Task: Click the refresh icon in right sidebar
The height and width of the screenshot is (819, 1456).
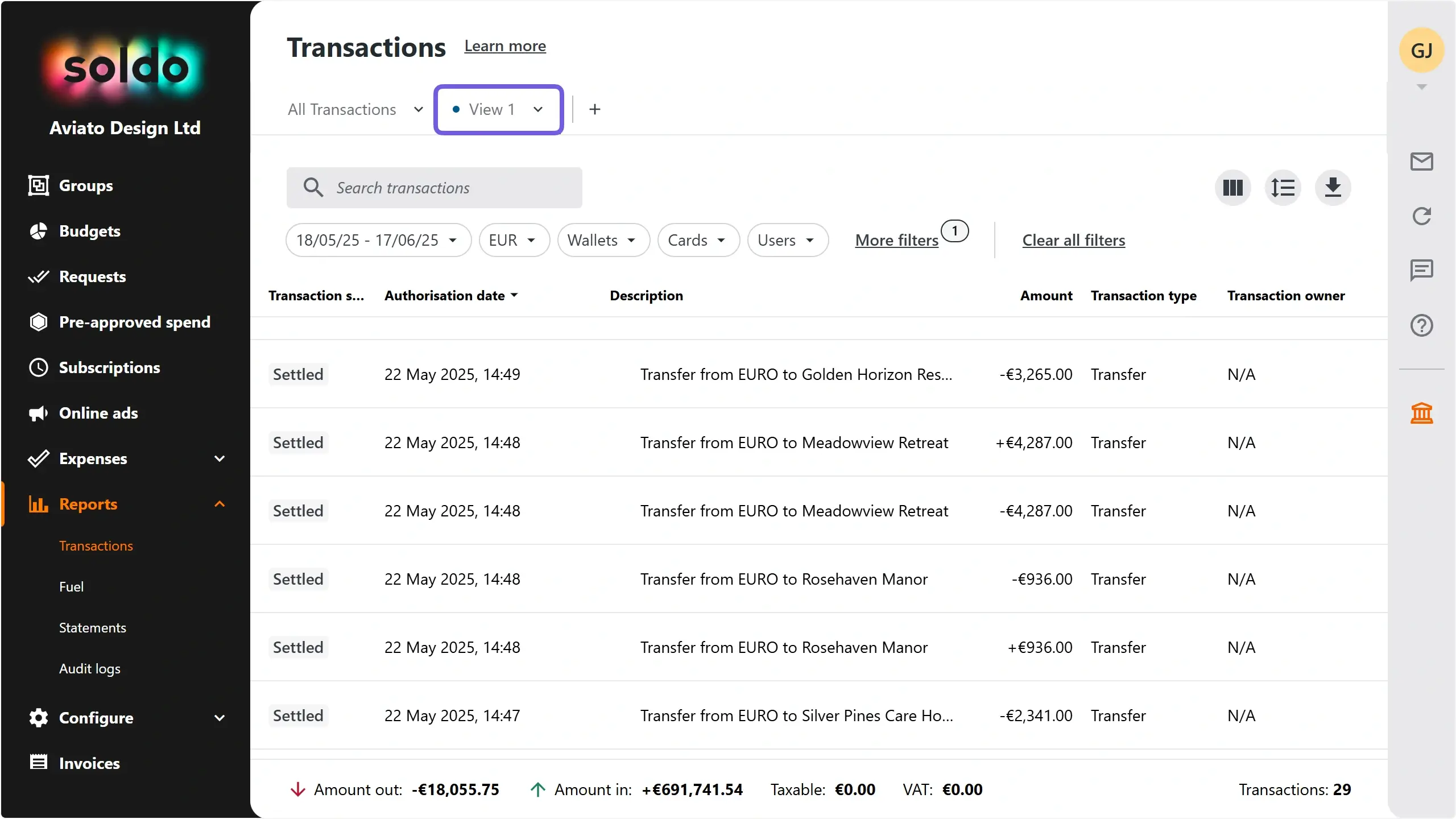Action: click(1421, 216)
